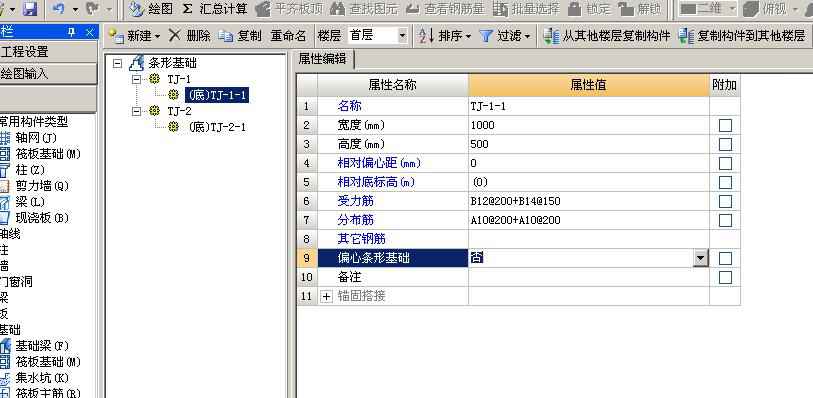Expand the 锚固搭接 property group
Screen dimensions: 813x398
point(326,296)
